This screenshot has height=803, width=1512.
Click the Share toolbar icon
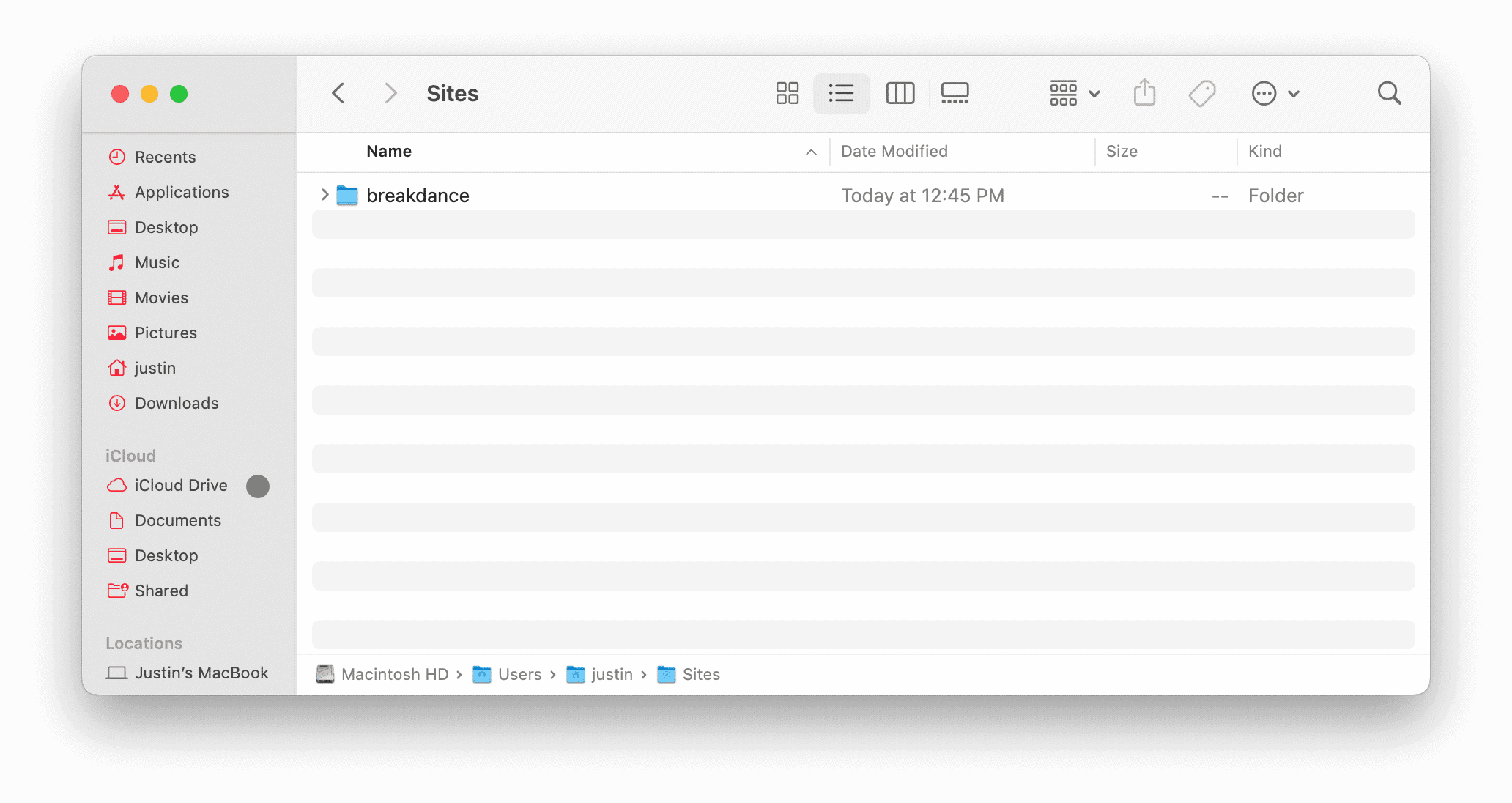coord(1144,93)
